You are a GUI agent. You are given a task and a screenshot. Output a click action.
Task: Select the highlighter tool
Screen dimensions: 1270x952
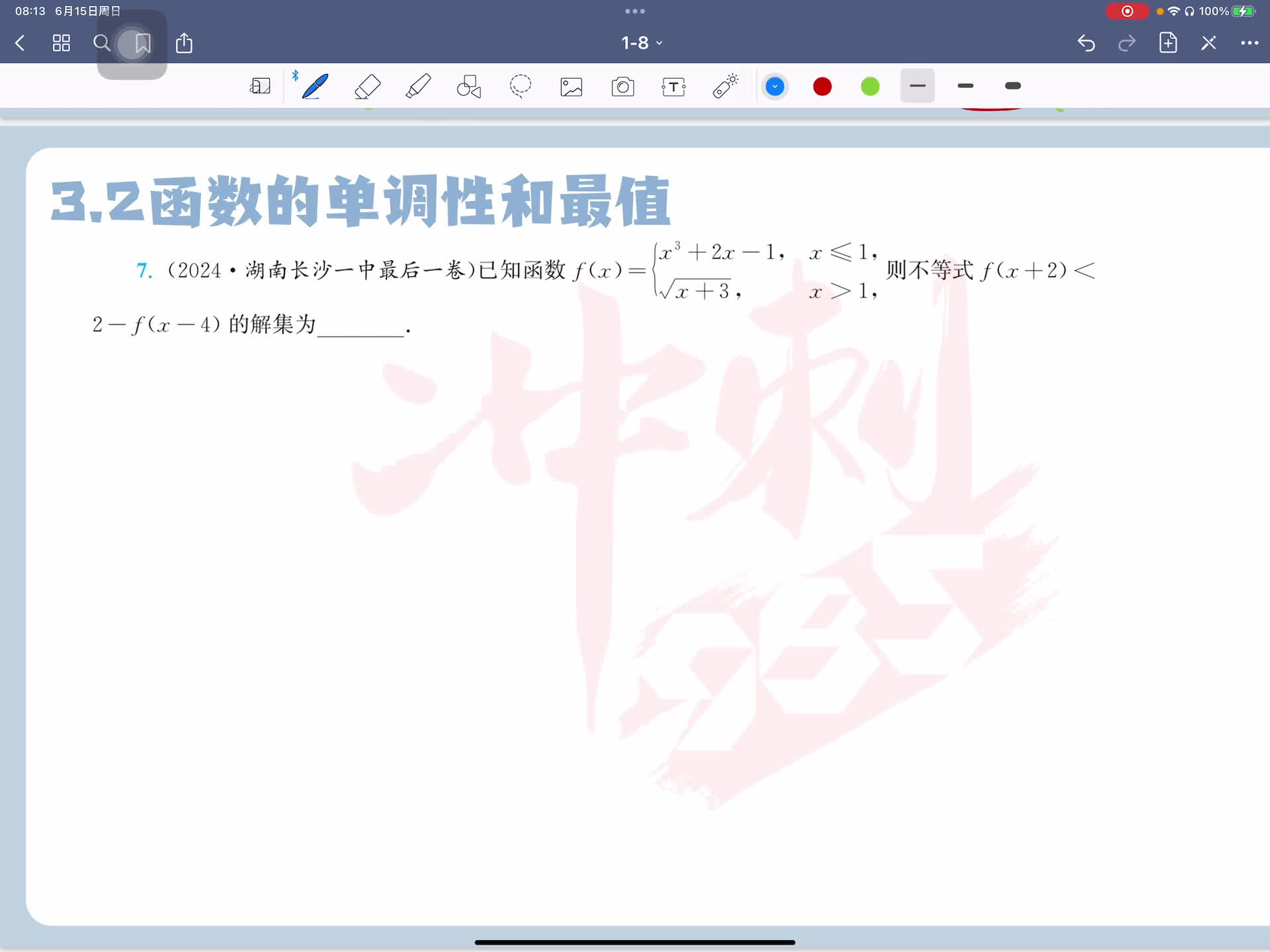tap(418, 86)
